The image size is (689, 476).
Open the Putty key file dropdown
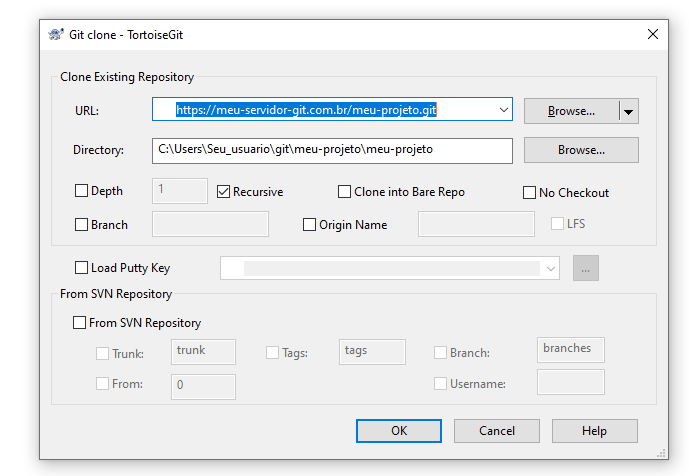(551, 269)
